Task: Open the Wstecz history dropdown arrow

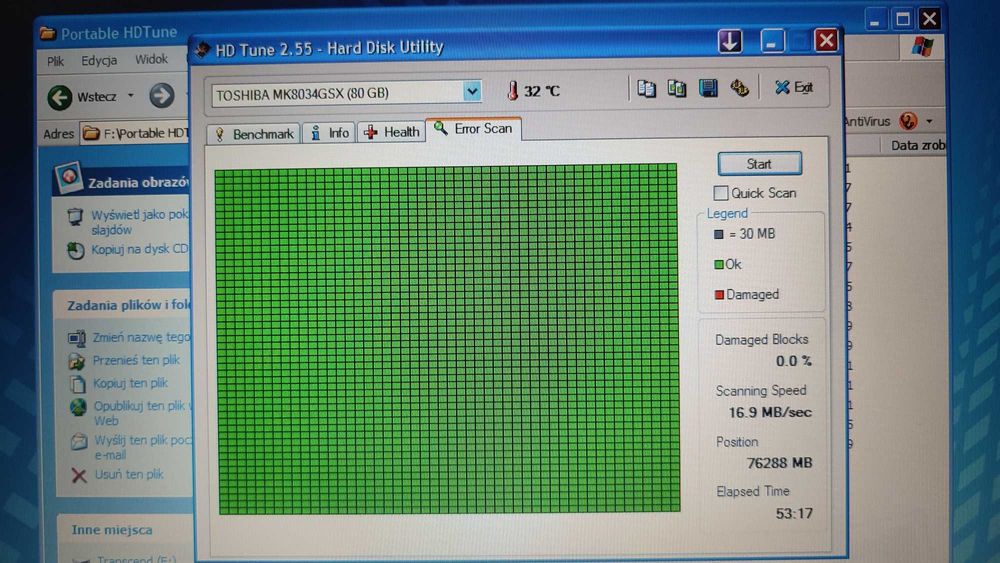Action: click(131, 96)
